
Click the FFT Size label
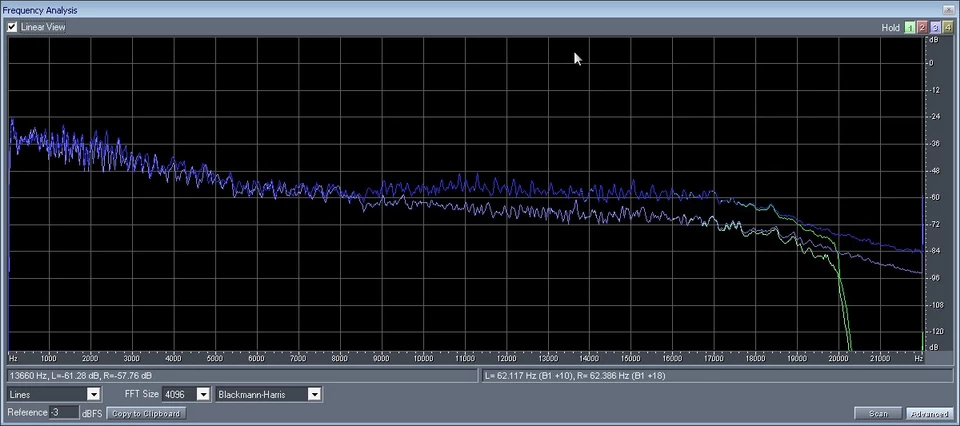click(142, 395)
